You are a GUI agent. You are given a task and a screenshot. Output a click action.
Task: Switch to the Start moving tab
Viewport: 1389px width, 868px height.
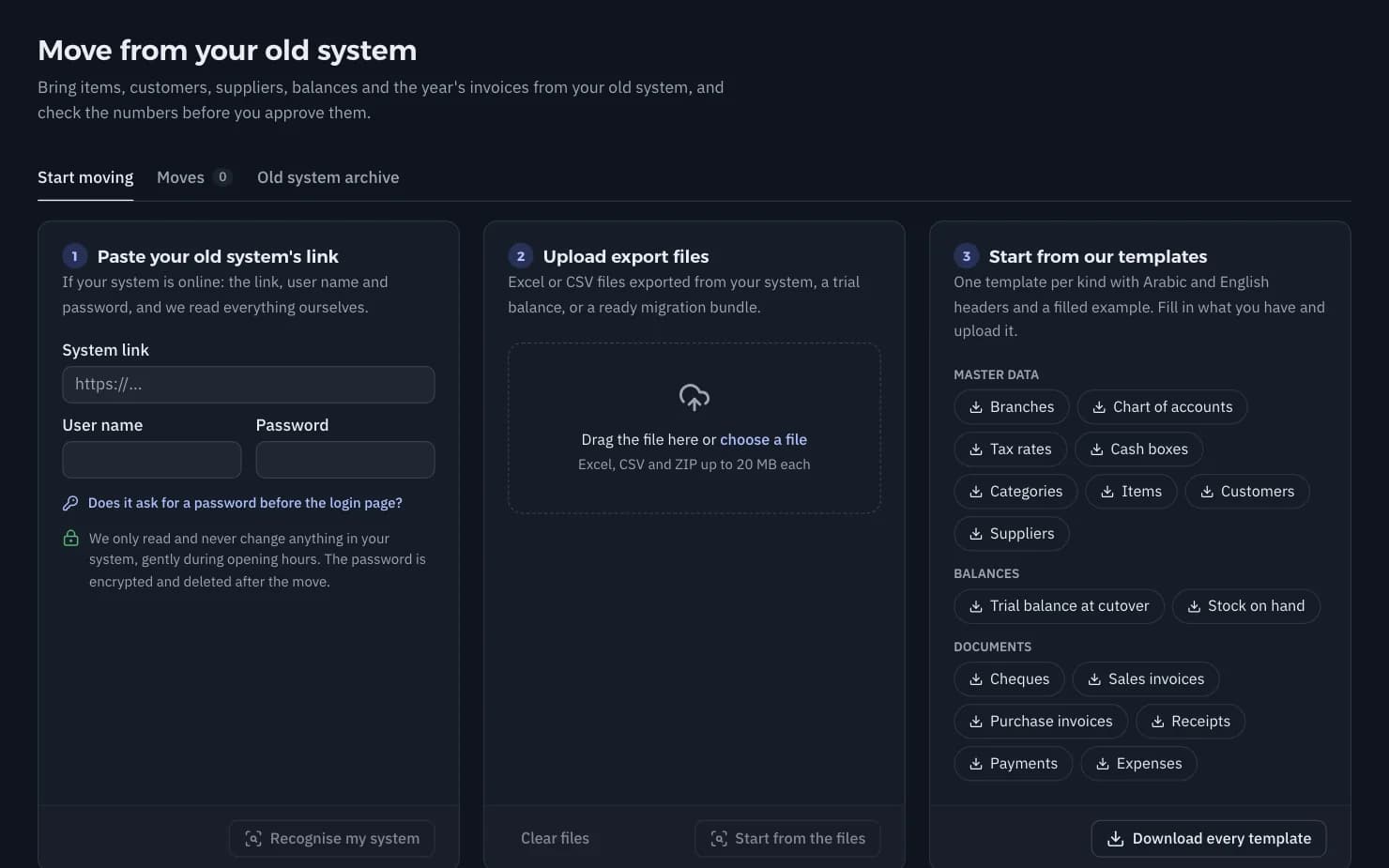coord(85,177)
